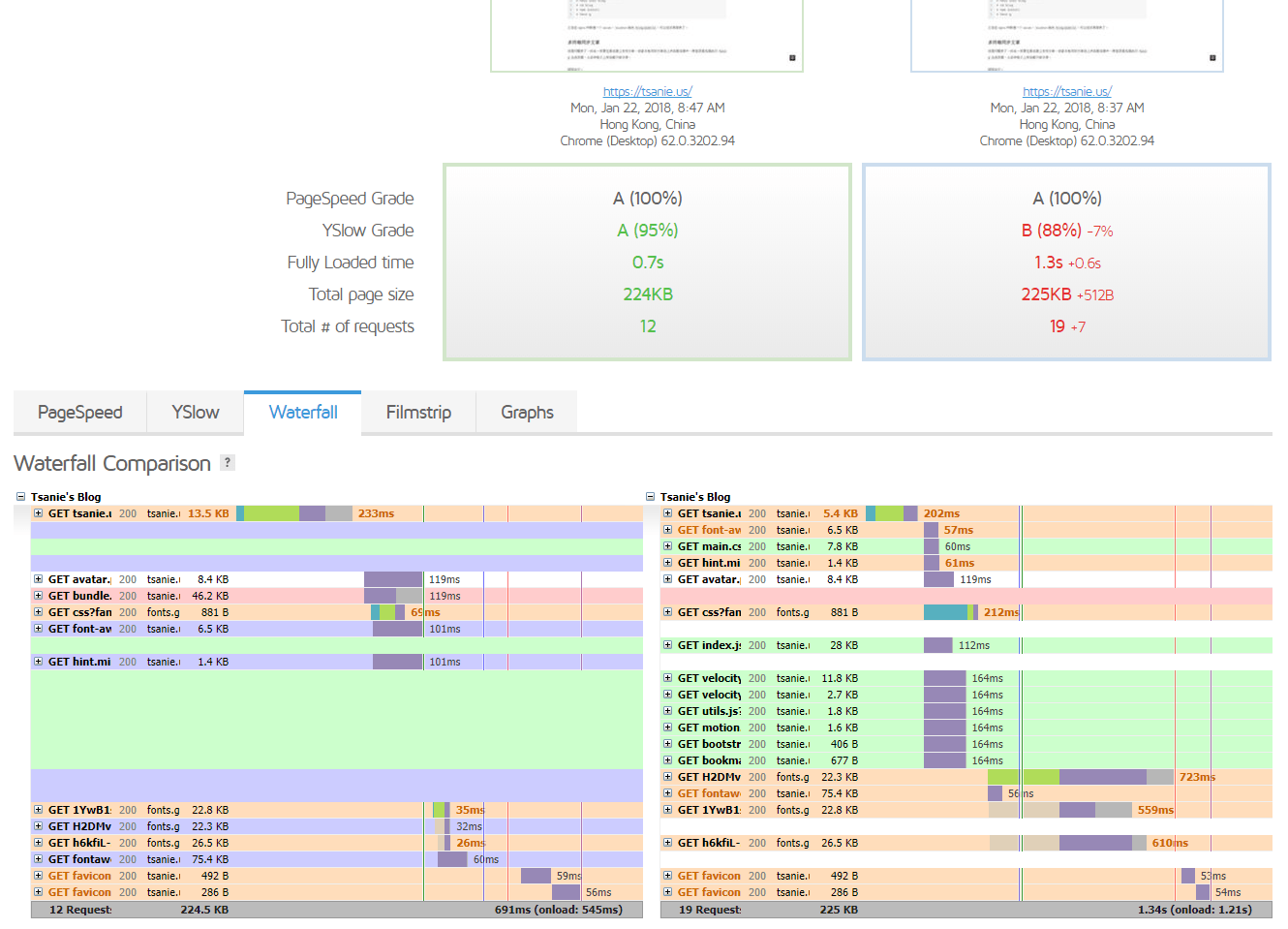
Task: Click the 202ms timing bar of GET tsanie
Action: (x=892, y=513)
